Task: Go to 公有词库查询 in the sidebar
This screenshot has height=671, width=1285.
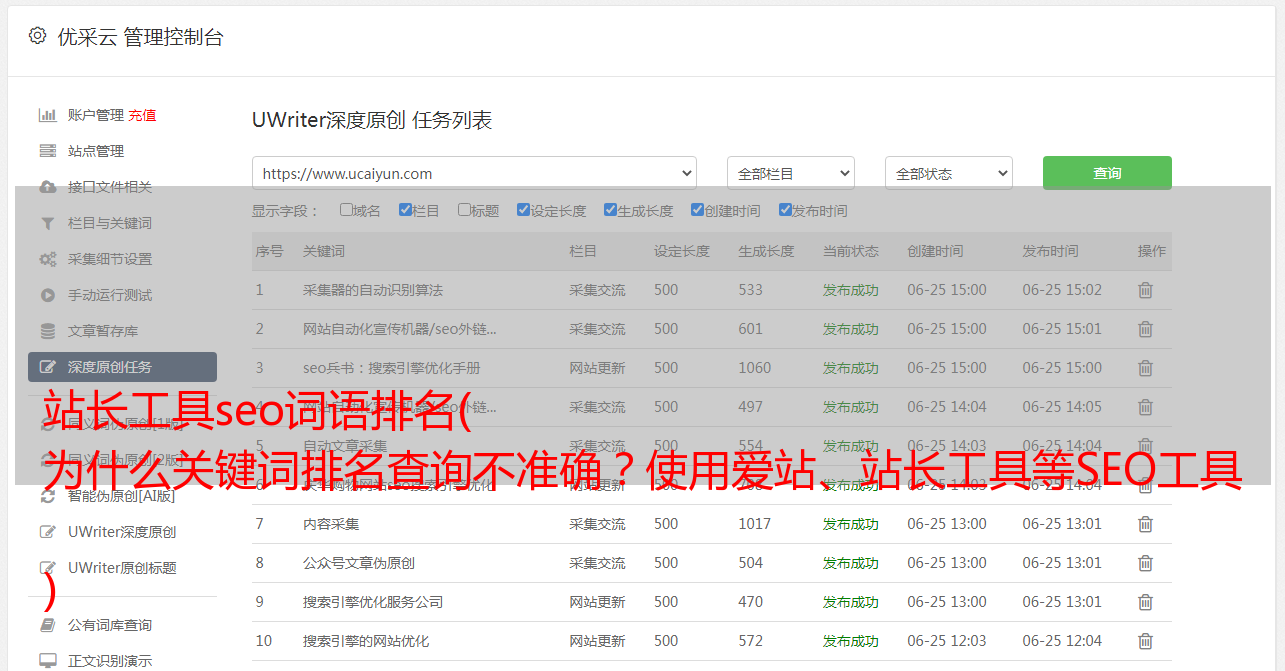Action: click(109, 625)
